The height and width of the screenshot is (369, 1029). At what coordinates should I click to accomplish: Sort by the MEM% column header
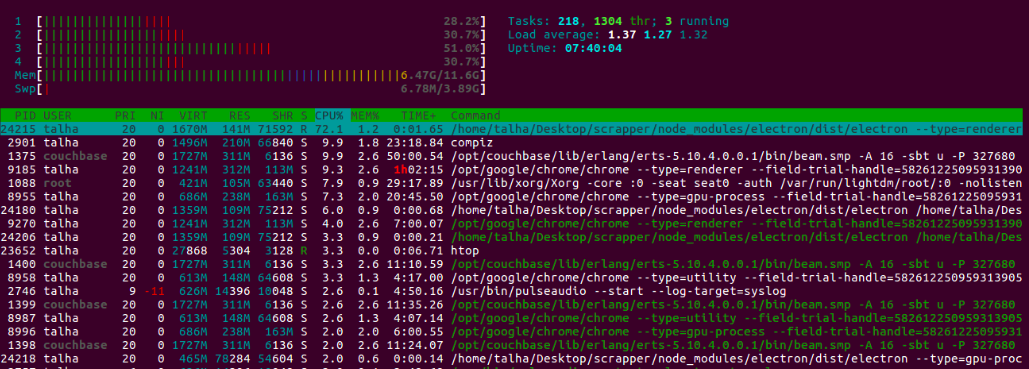tap(366, 116)
